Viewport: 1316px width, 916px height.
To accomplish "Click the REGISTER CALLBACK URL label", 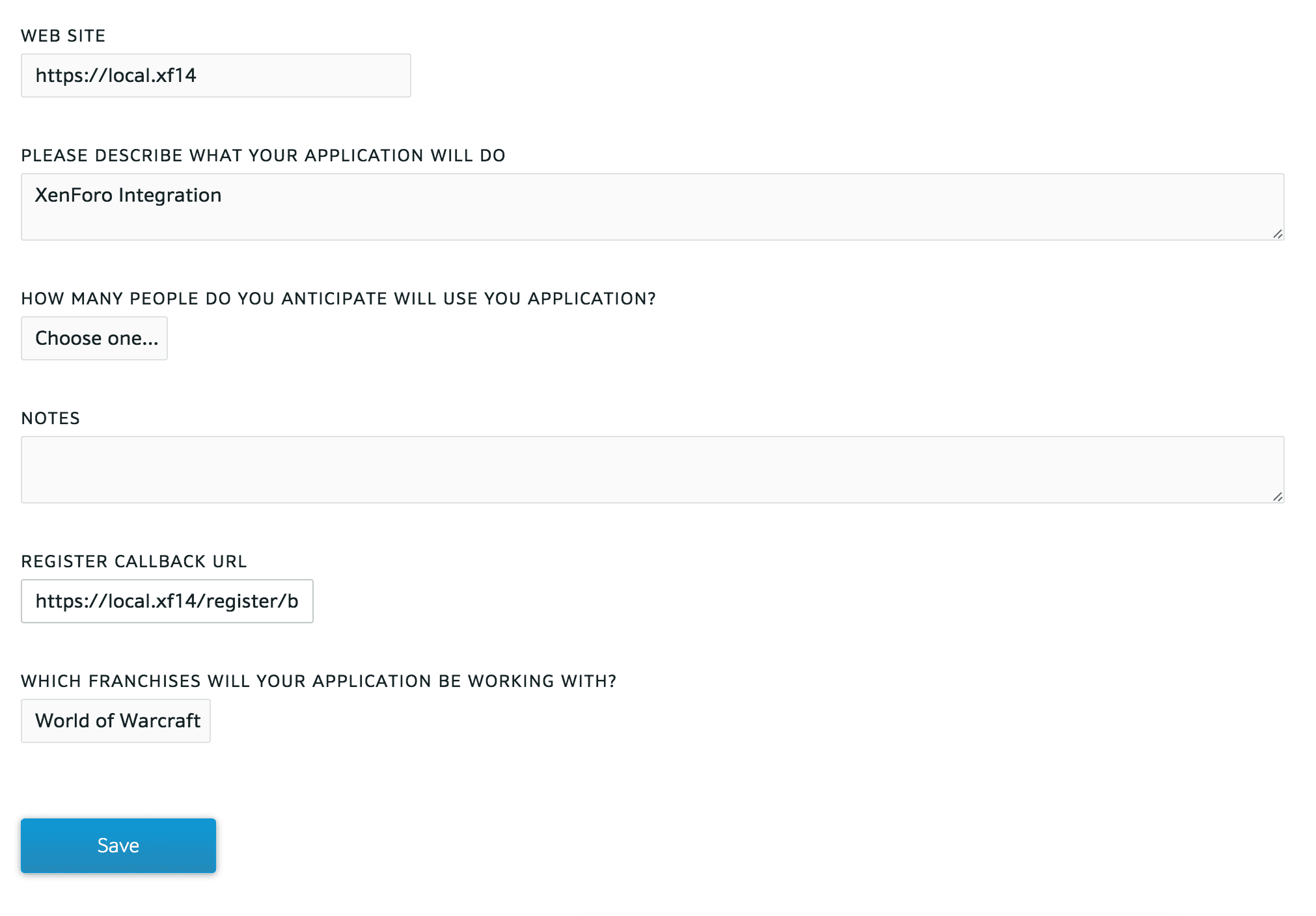I will (x=134, y=561).
